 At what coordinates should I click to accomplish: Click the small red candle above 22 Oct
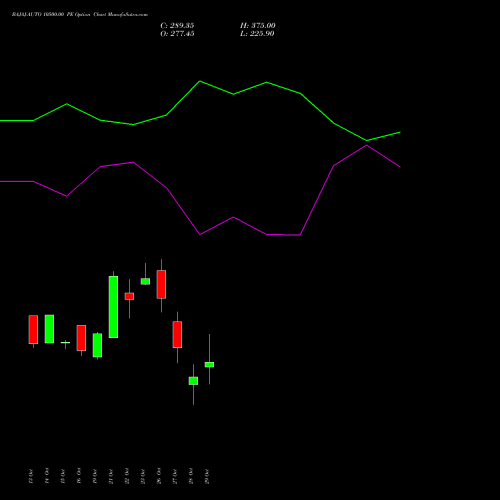point(129,296)
